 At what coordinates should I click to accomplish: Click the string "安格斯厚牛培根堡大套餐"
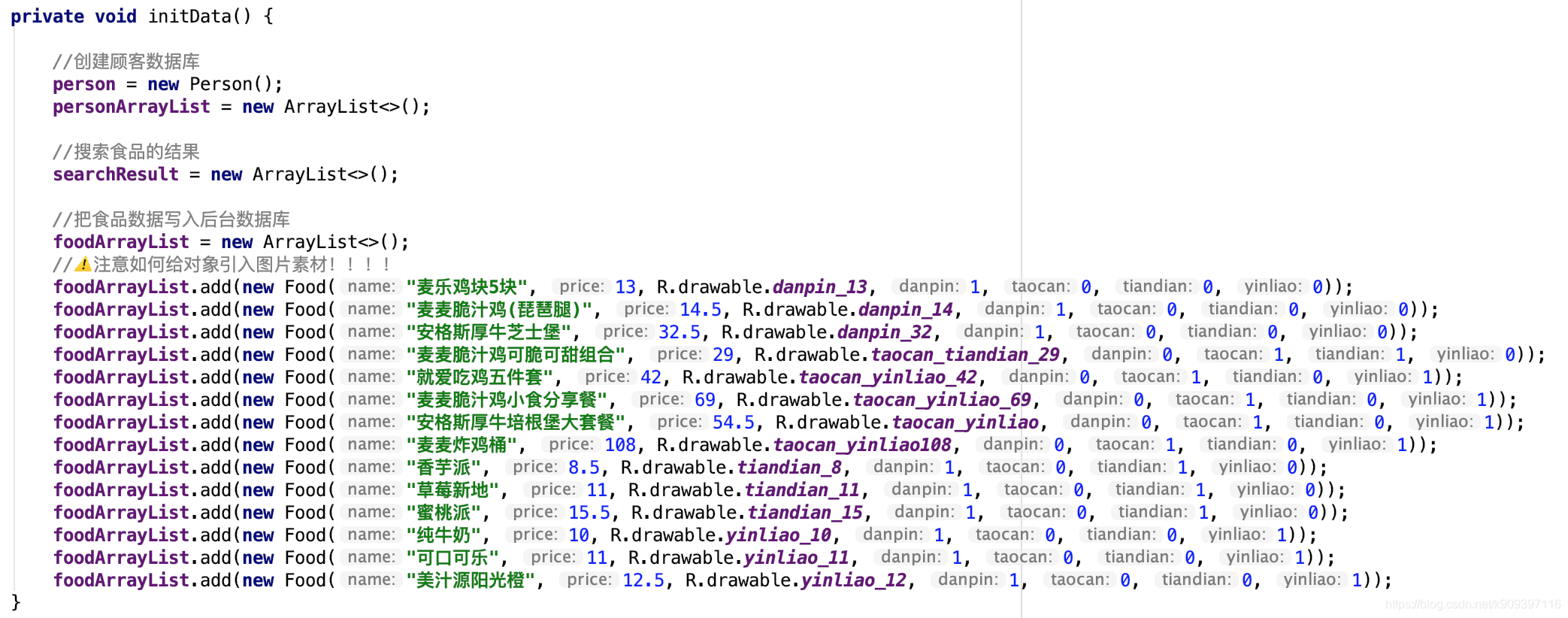tap(515, 422)
